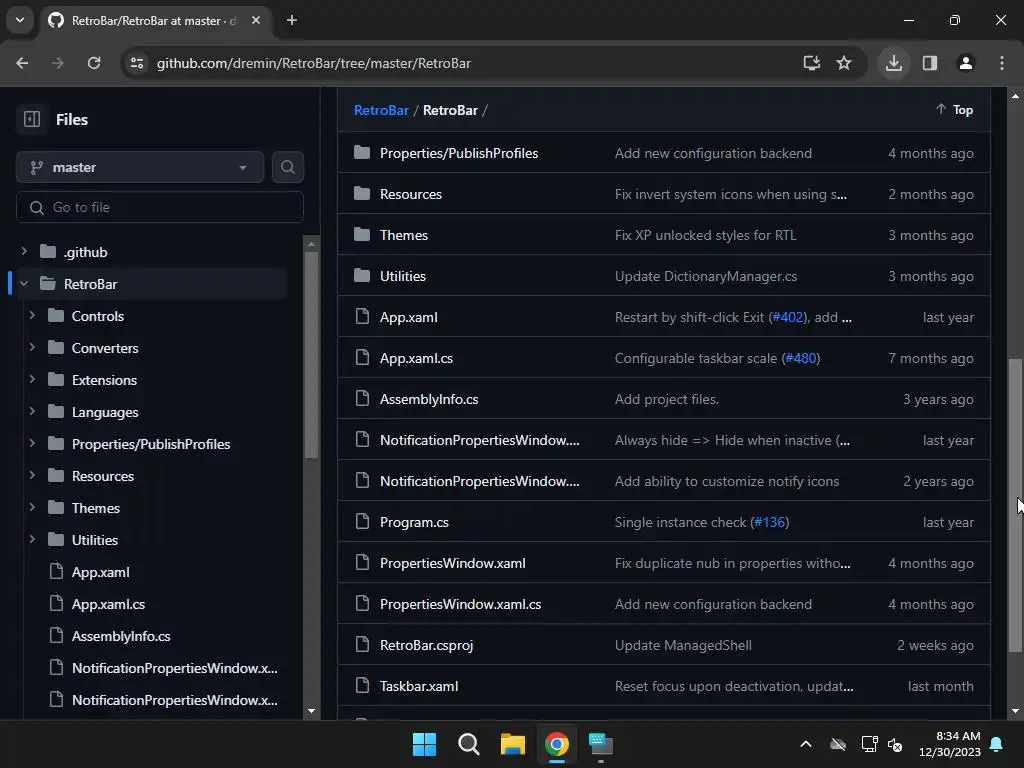The width and height of the screenshot is (1024, 768).
Task: Focus the Go to file input
Action: 160,207
